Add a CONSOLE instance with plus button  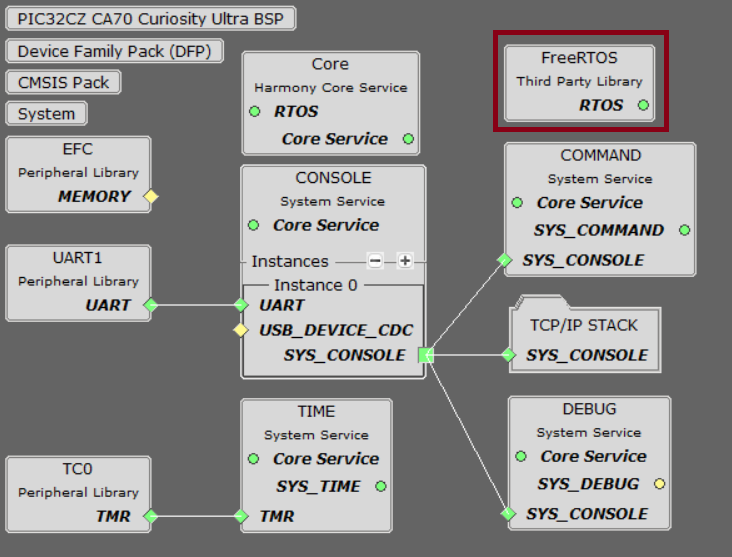click(x=405, y=261)
